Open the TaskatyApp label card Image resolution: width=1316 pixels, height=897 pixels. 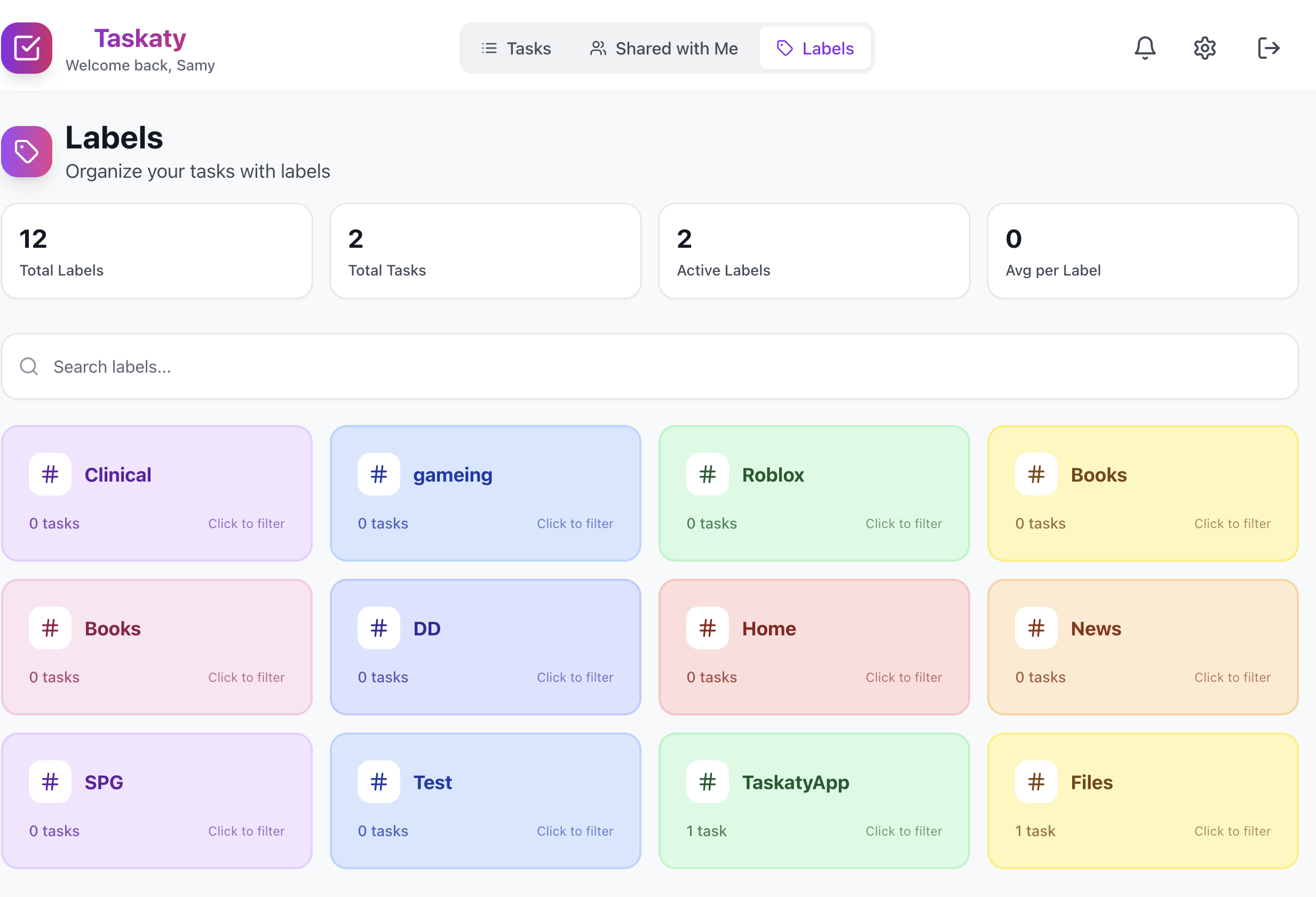(814, 801)
